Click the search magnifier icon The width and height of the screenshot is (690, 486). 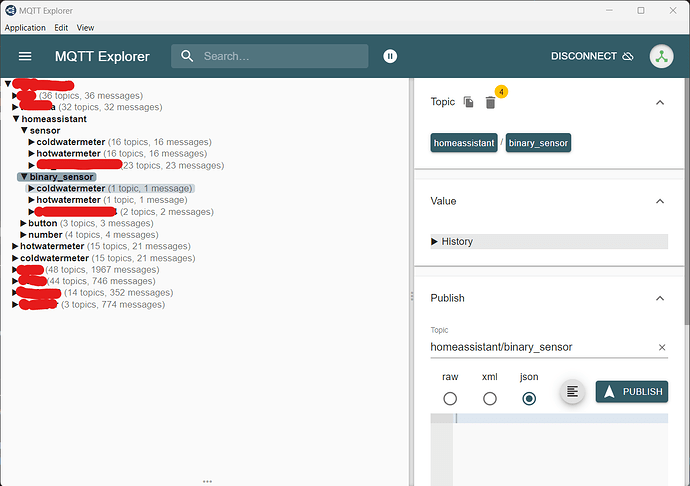[187, 56]
